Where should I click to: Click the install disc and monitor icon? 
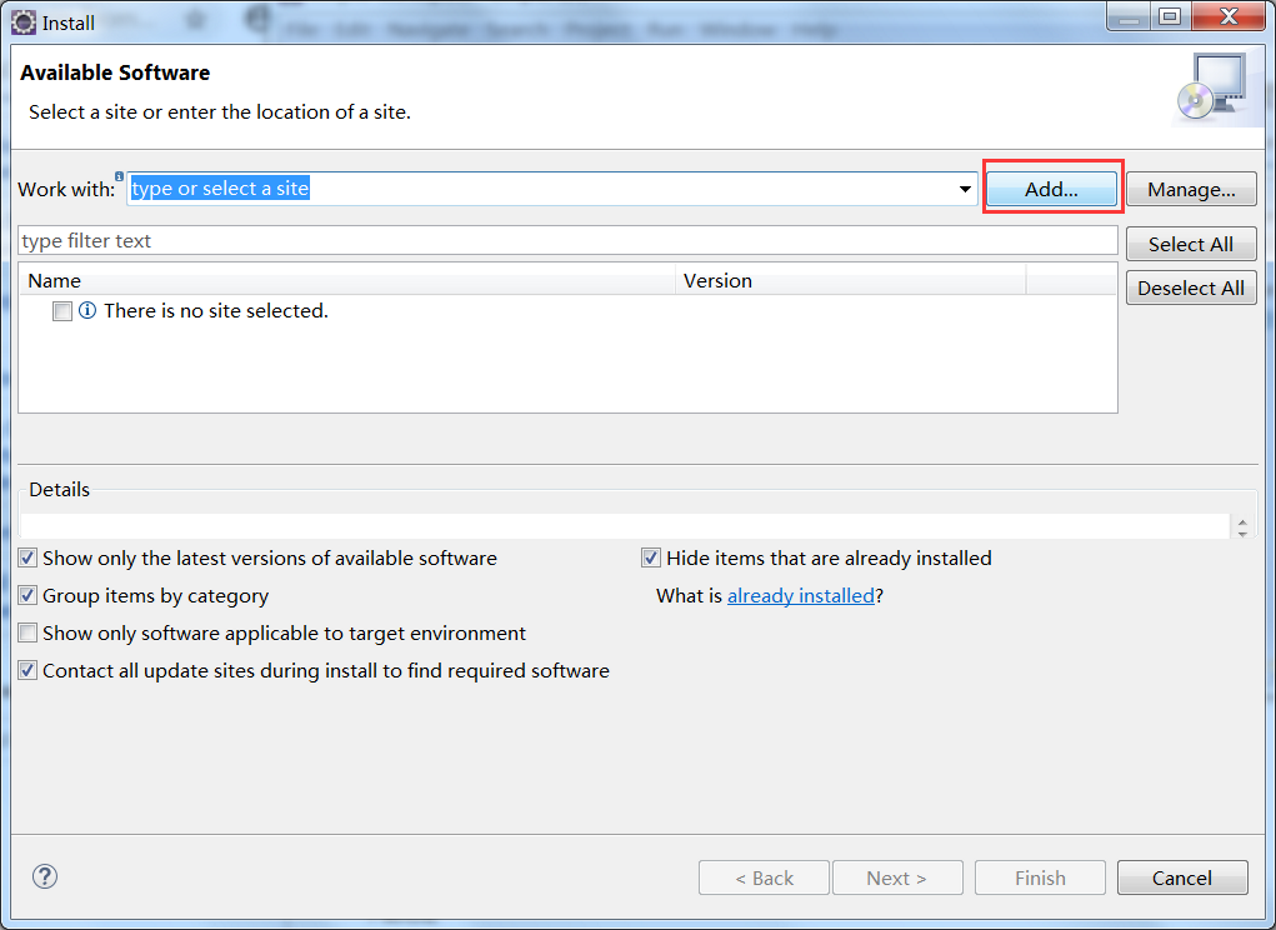[x=1211, y=88]
